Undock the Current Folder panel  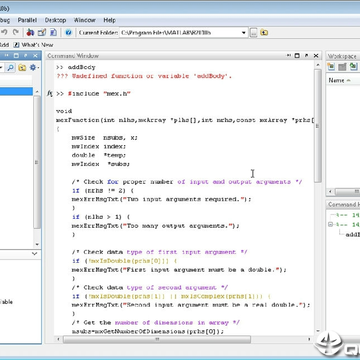26,56
